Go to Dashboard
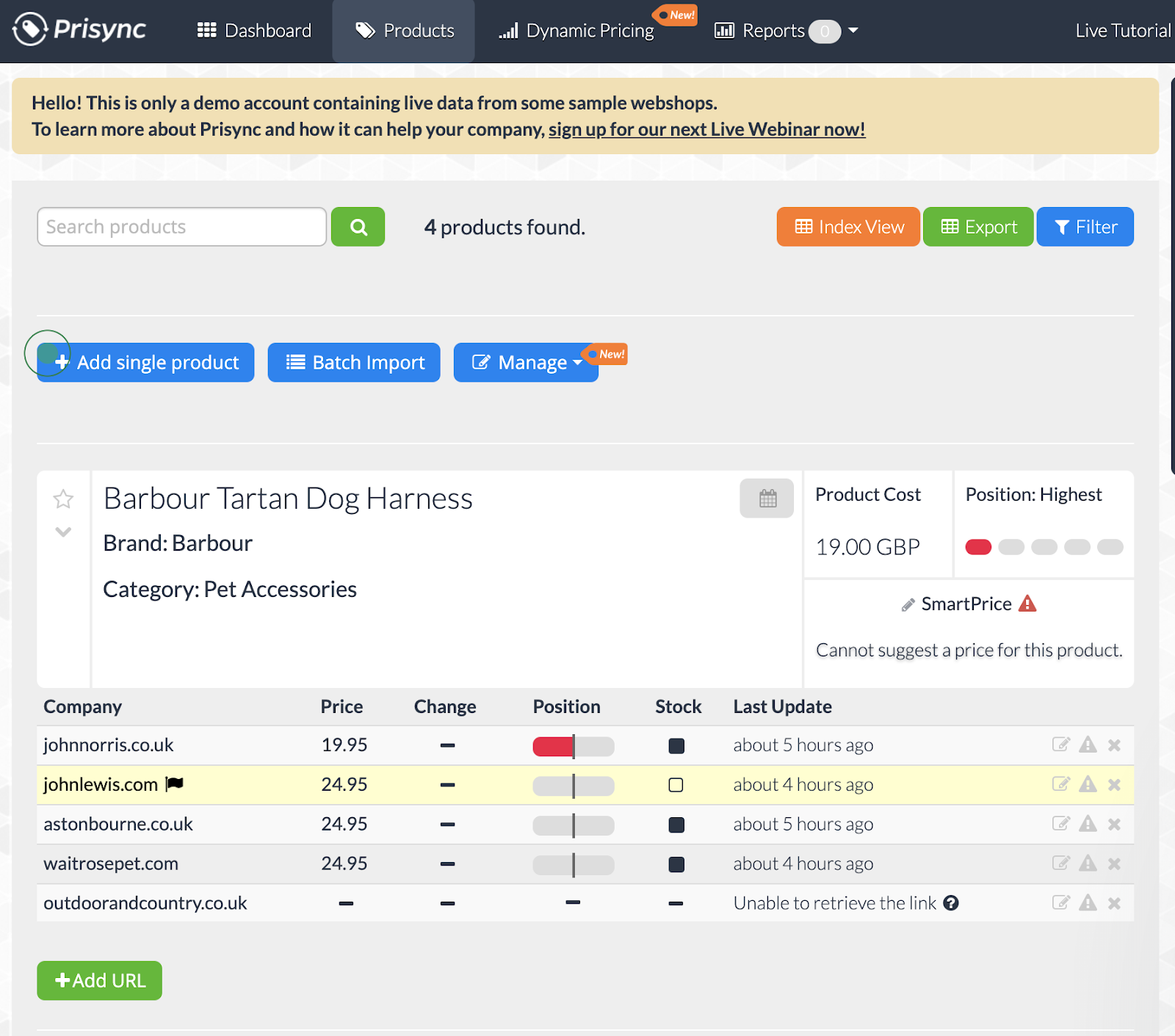Screen dimensions: 1175x1036 point(254,31)
